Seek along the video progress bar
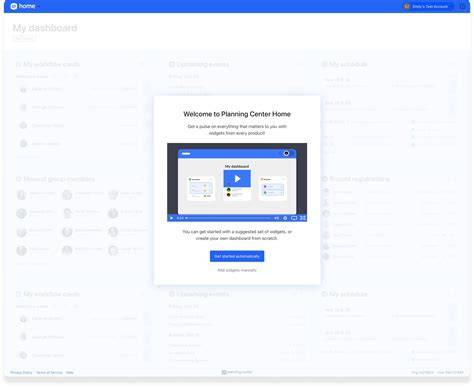Viewport: 474px width, 387px height. coord(228,218)
